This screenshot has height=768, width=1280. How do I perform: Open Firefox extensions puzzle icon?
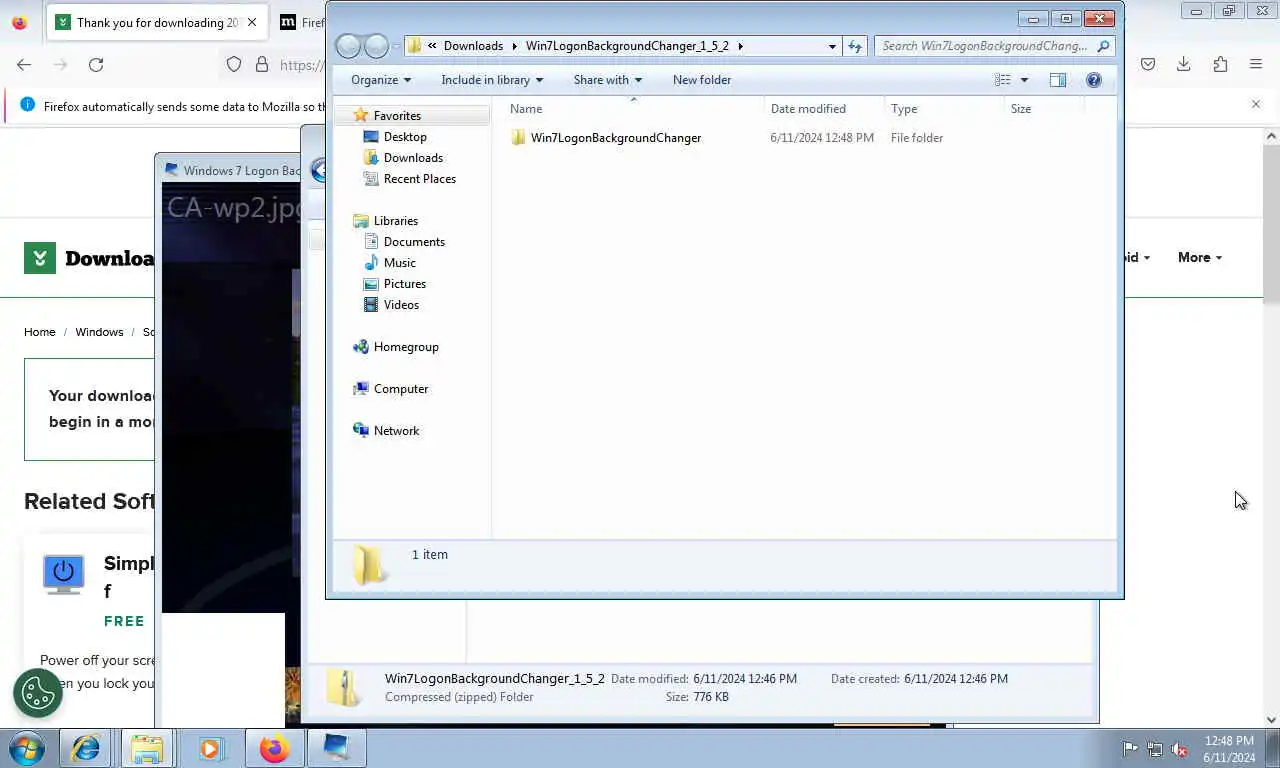[1220, 64]
